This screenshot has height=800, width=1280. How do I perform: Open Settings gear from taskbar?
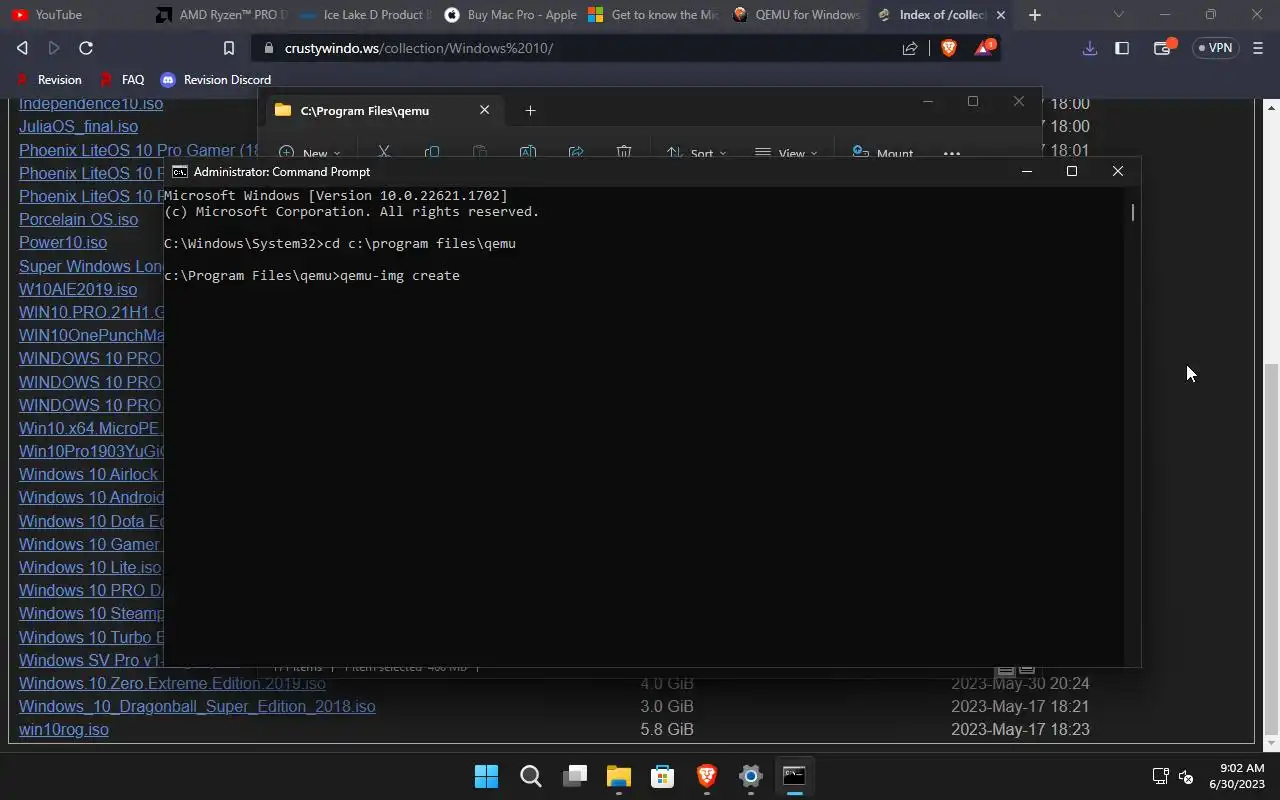pos(751,776)
